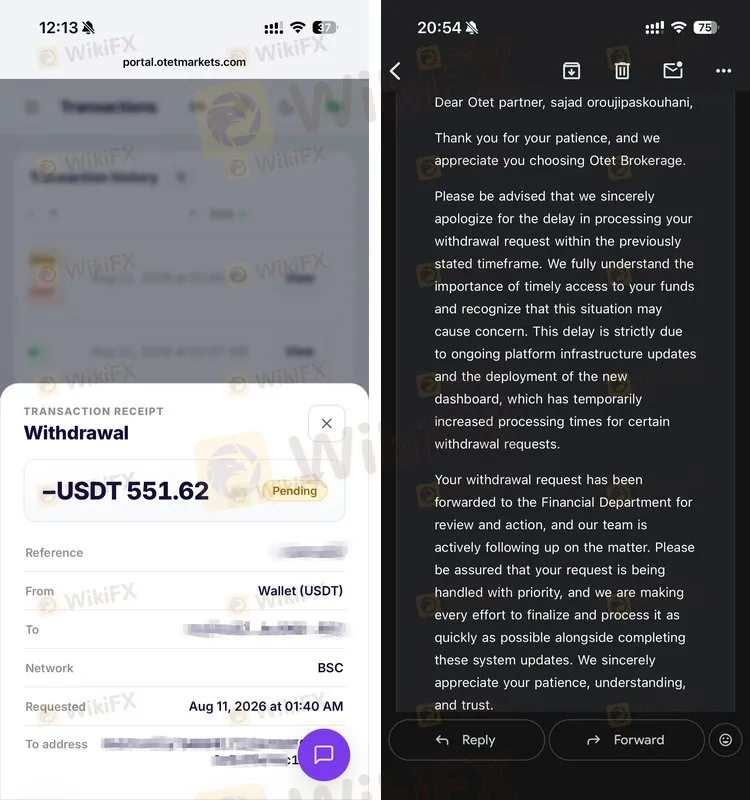The height and width of the screenshot is (800, 750).
Task: Archive the email with the download-box icon
Action: coord(571,70)
